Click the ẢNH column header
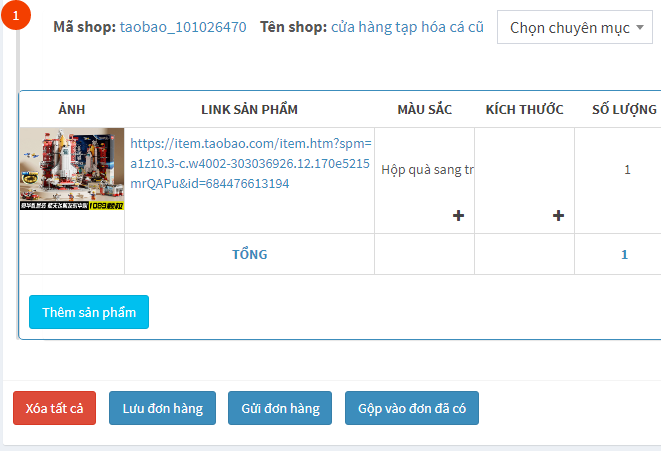Image resolution: width=661 pixels, height=451 pixels. pyautogui.click(x=72, y=109)
